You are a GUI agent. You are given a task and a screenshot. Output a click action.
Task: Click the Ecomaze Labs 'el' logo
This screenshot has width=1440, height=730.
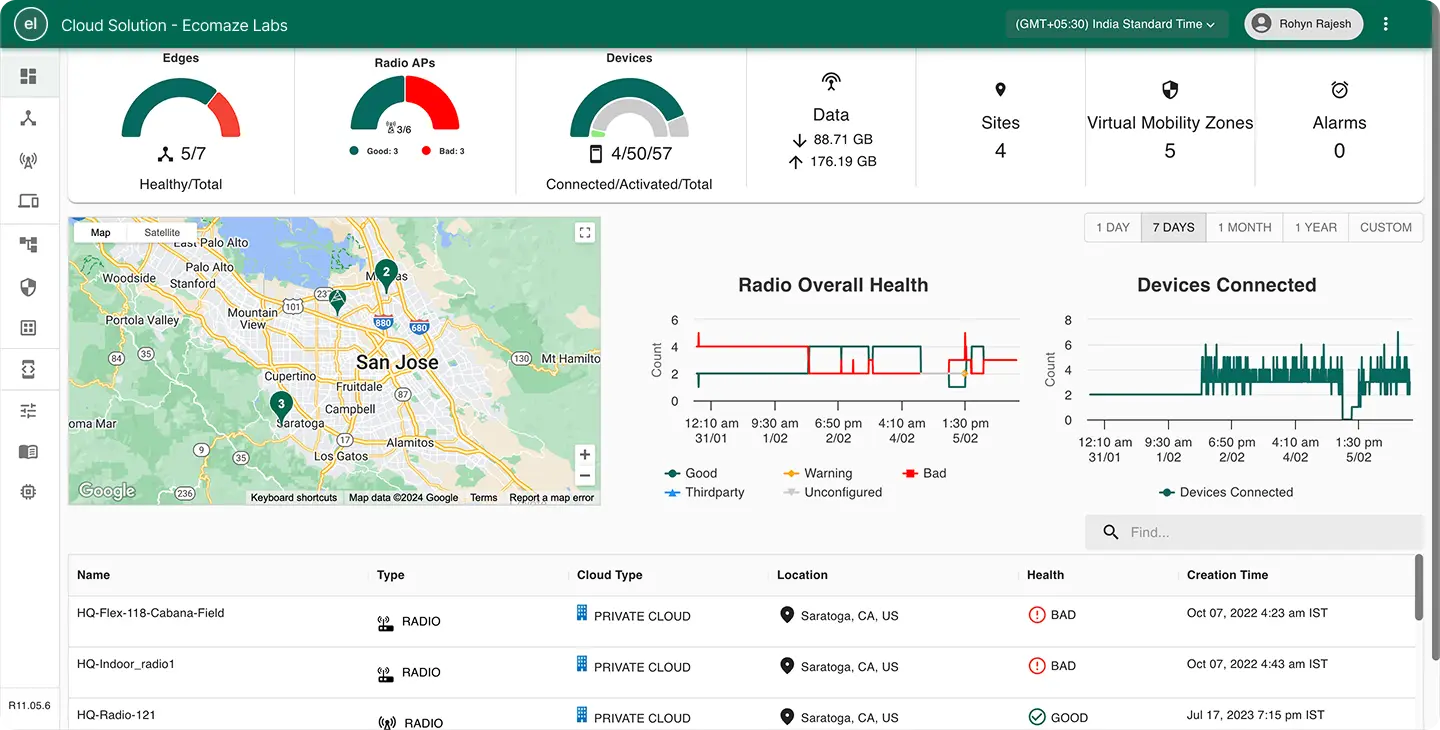pyautogui.click(x=31, y=25)
